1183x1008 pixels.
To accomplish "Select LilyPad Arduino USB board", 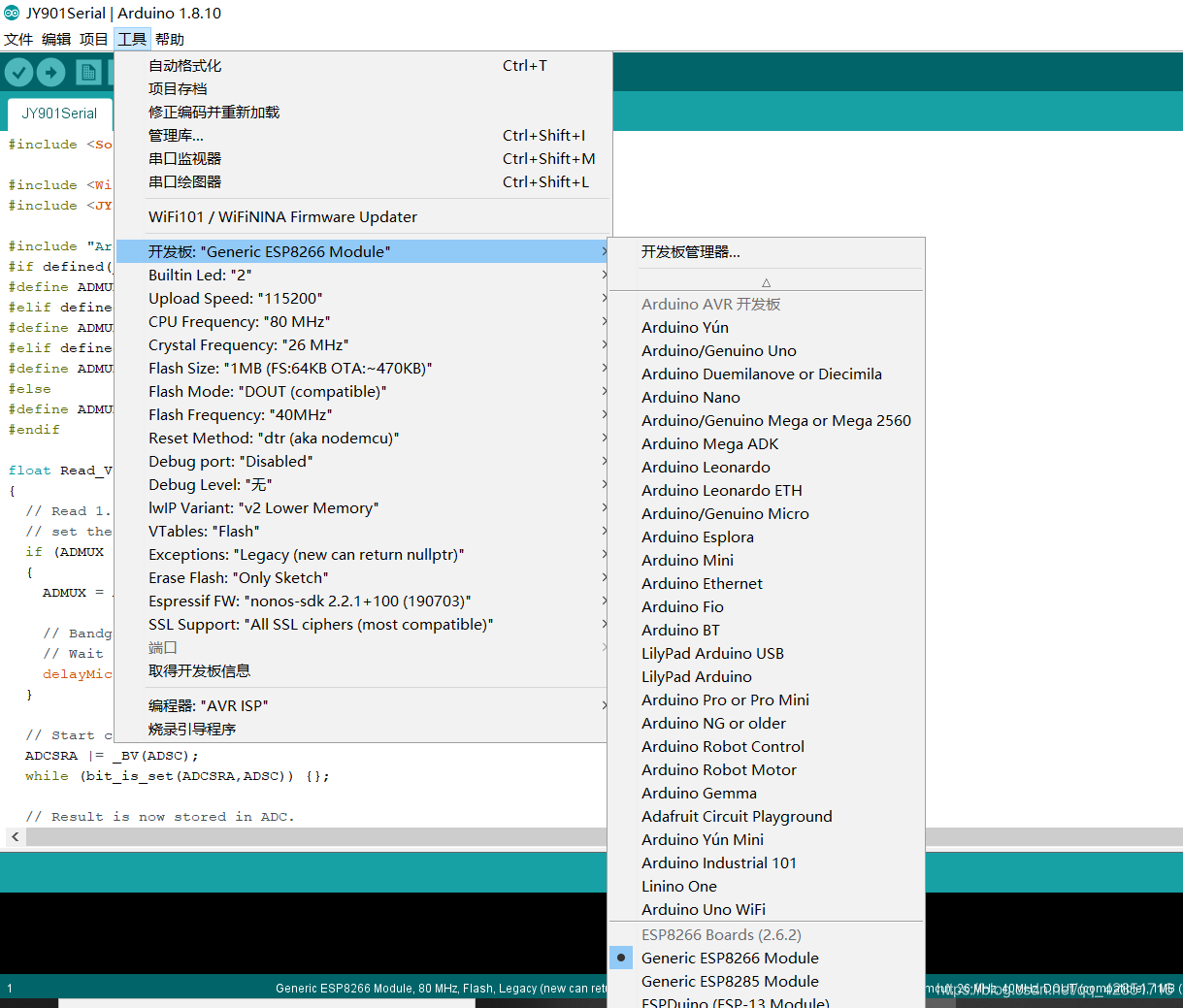I will click(x=766, y=653).
